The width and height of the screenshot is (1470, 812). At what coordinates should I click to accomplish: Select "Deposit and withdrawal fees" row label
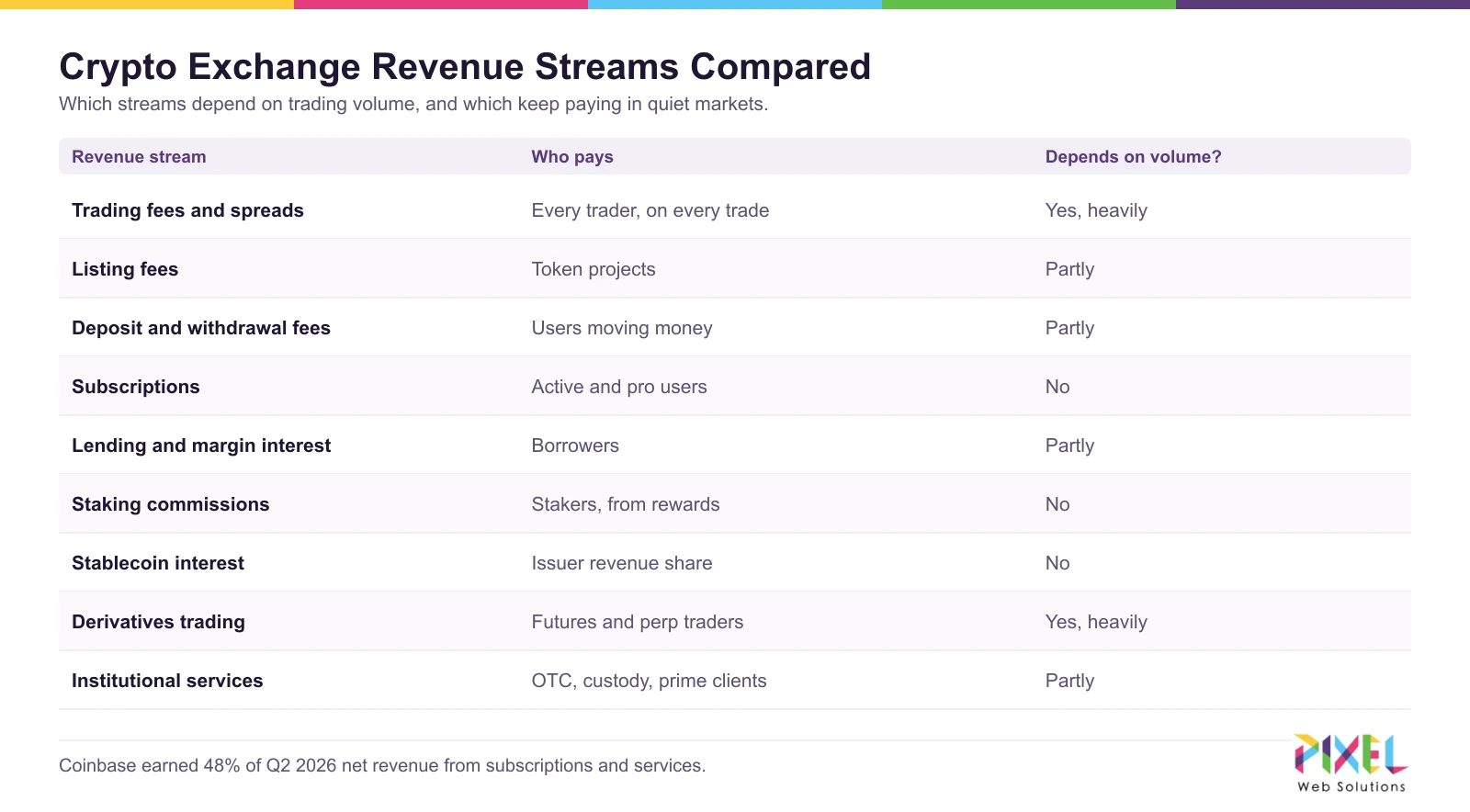click(x=201, y=328)
